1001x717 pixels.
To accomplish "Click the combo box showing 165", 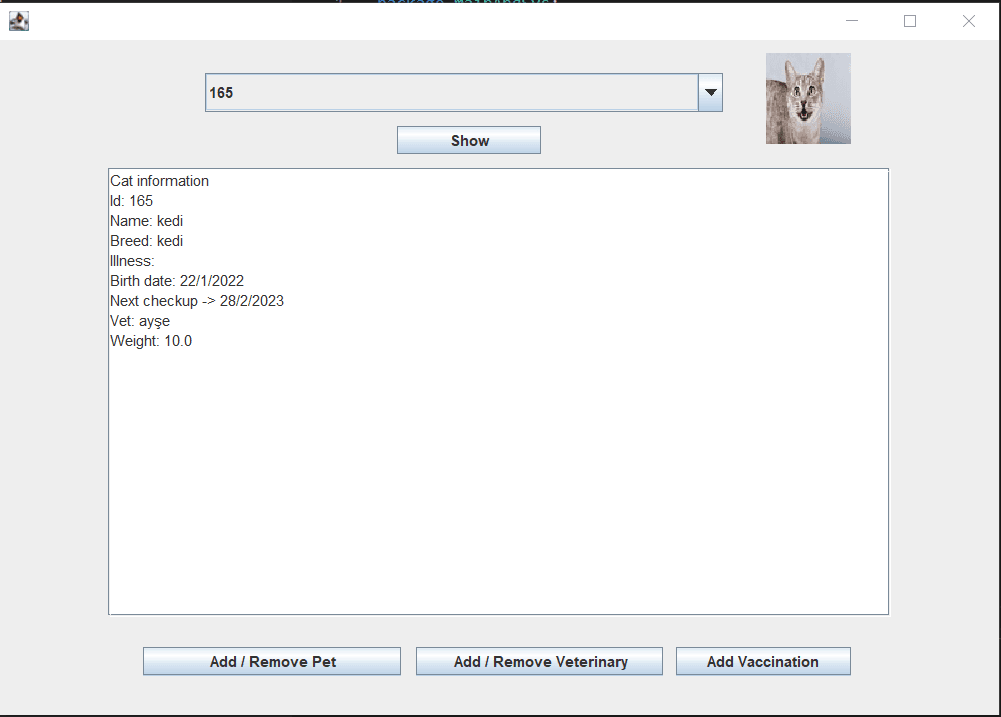I will (x=450, y=92).
